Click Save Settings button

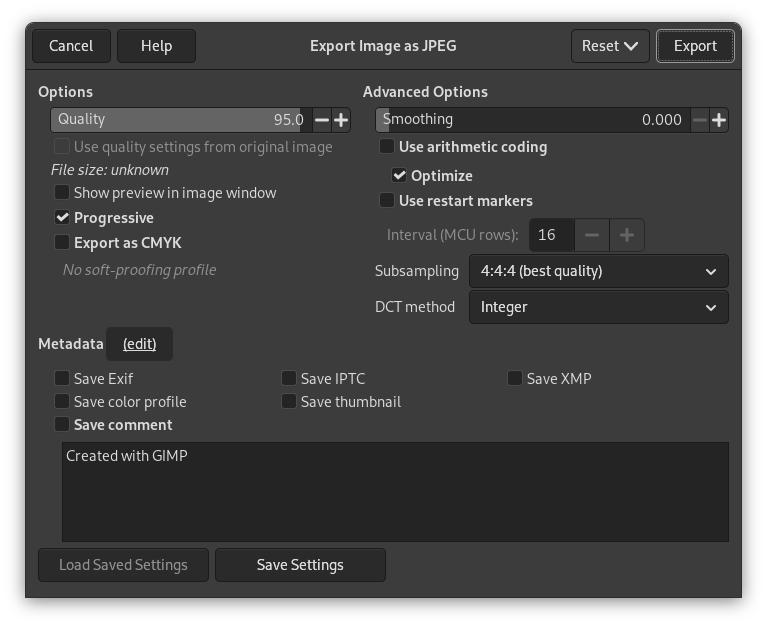point(300,565)
